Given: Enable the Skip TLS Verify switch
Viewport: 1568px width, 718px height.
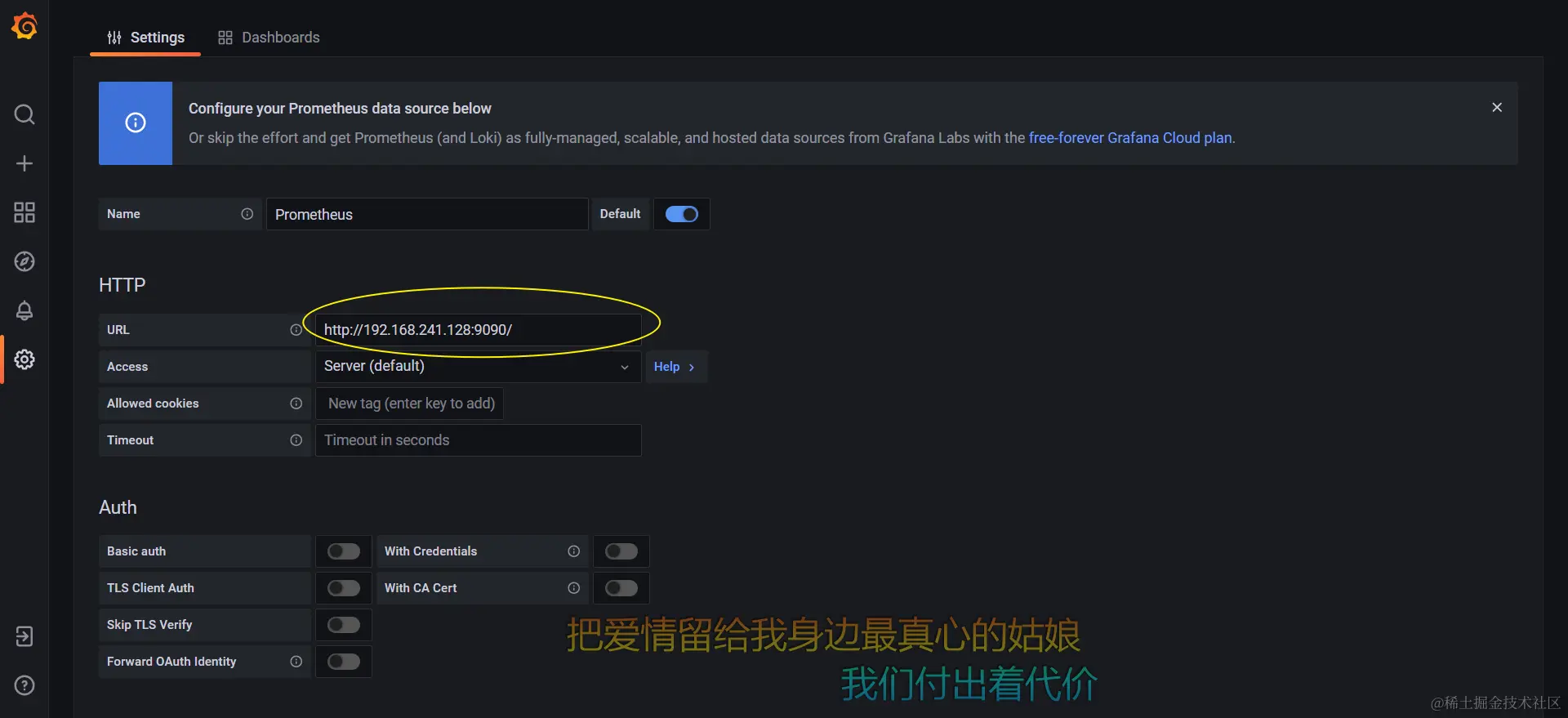Looking at the screenshot, I should [x=344, y=625].
